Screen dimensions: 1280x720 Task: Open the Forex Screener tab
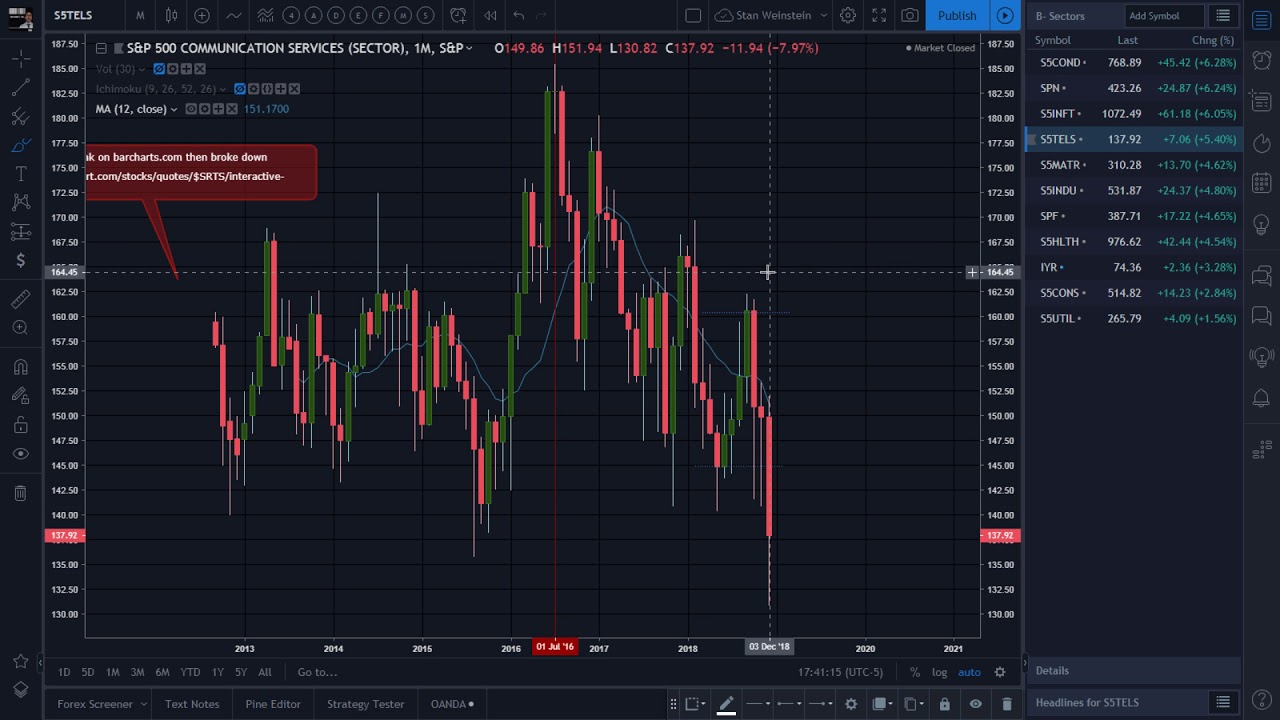tap(95, 704)
